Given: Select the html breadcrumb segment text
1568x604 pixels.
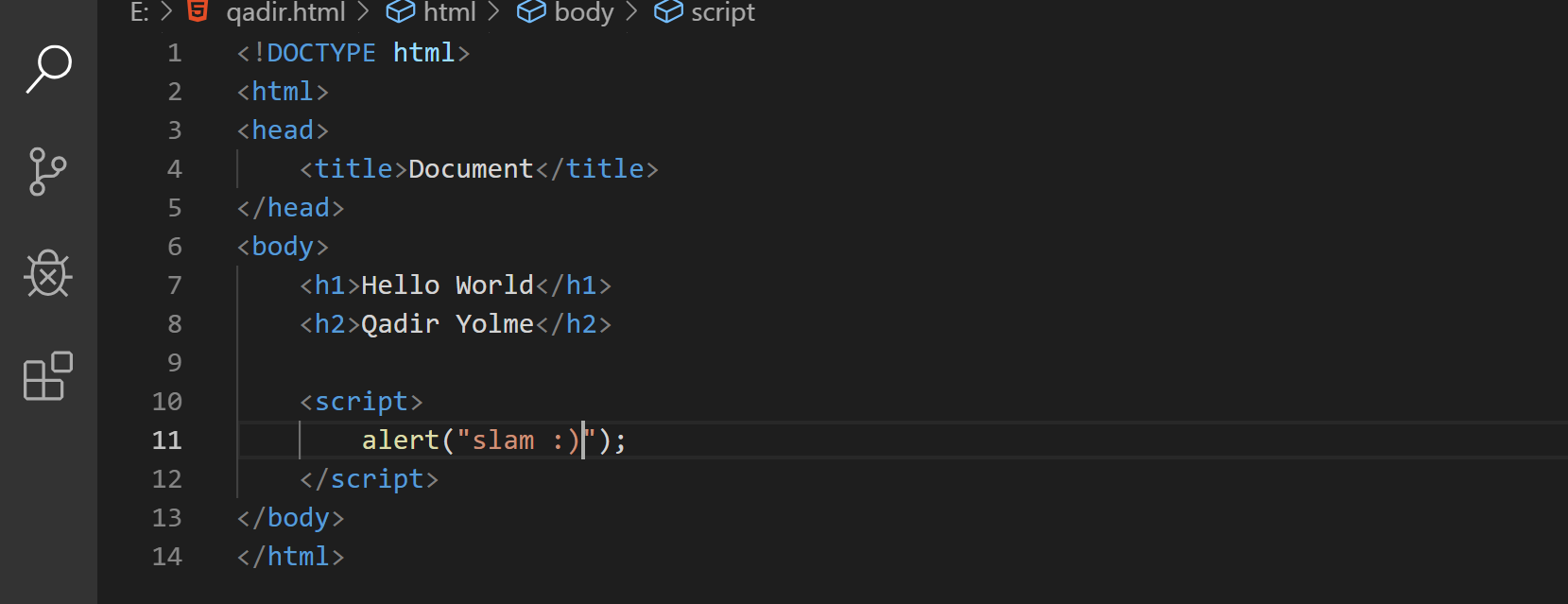Looking at the screenshot, I should click(450, 12).
